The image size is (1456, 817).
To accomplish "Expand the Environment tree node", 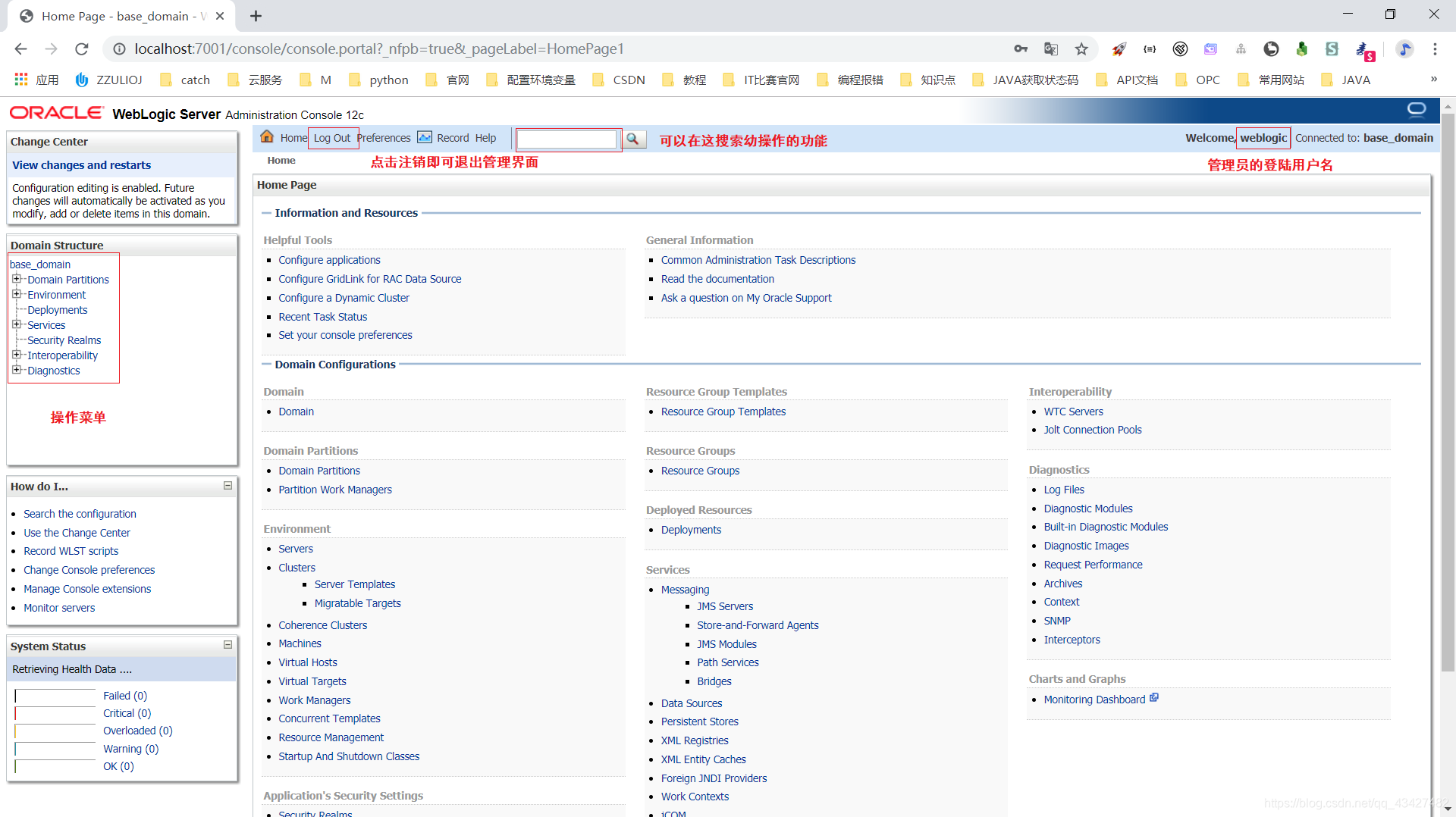I will pos(17,294).
